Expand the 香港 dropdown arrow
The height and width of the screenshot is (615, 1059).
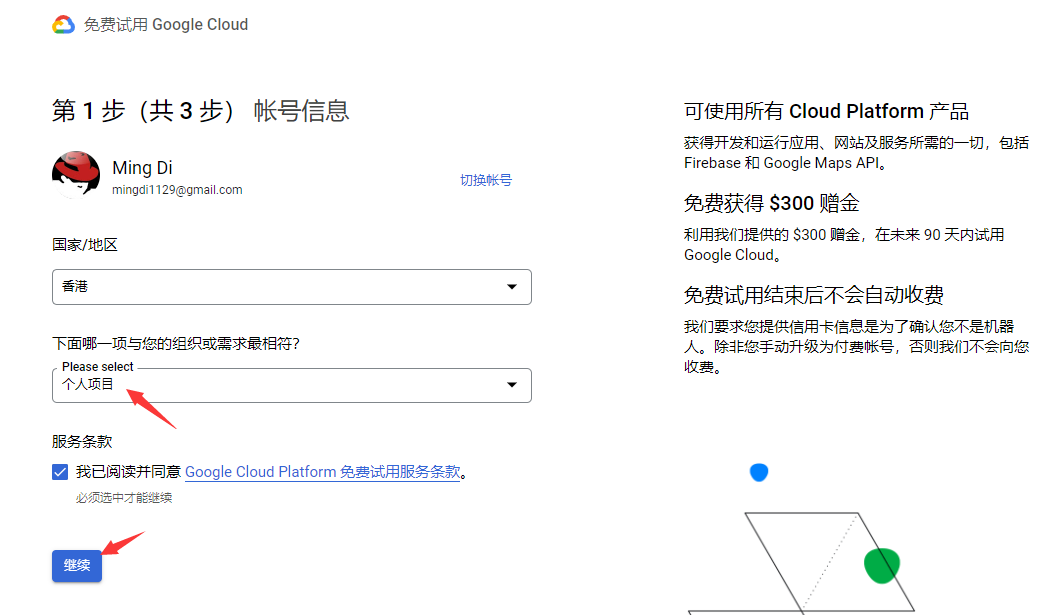512,287
